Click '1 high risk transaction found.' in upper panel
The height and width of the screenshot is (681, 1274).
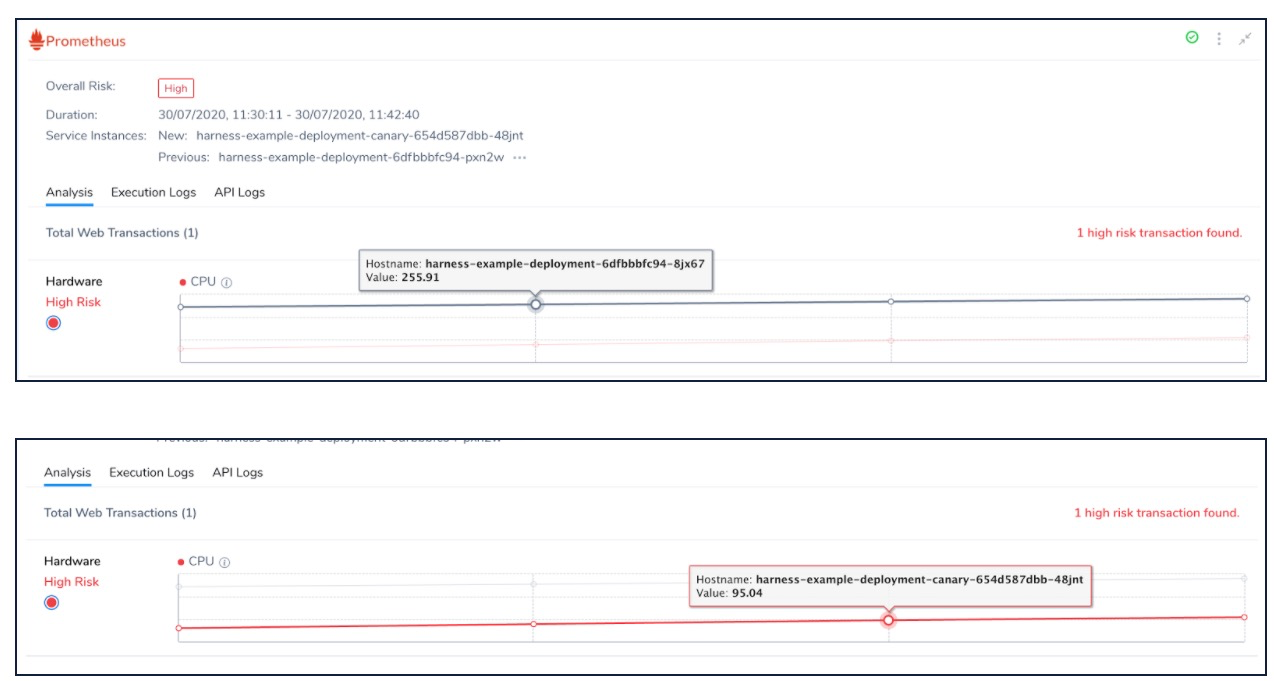(1159, 233)
